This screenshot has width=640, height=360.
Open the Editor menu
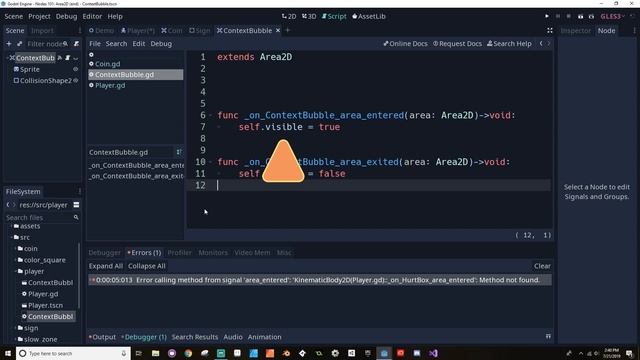pyautogui.click(x=92, y=16)
